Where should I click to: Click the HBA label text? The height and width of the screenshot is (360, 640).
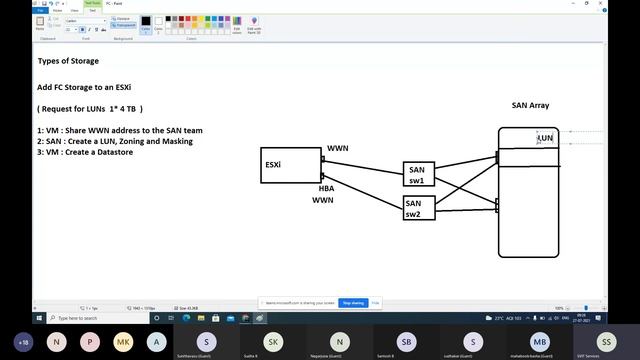[x=326, y=189]
